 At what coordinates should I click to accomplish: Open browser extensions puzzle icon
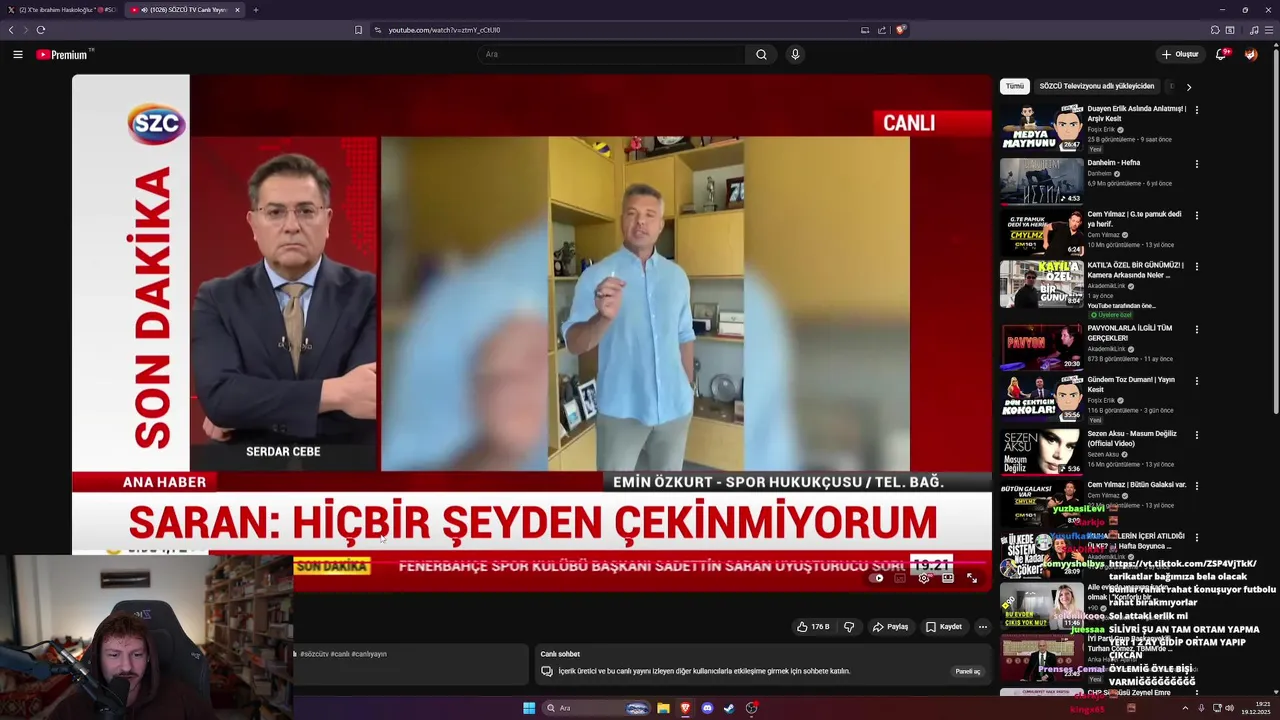[x=1214, y=30]
